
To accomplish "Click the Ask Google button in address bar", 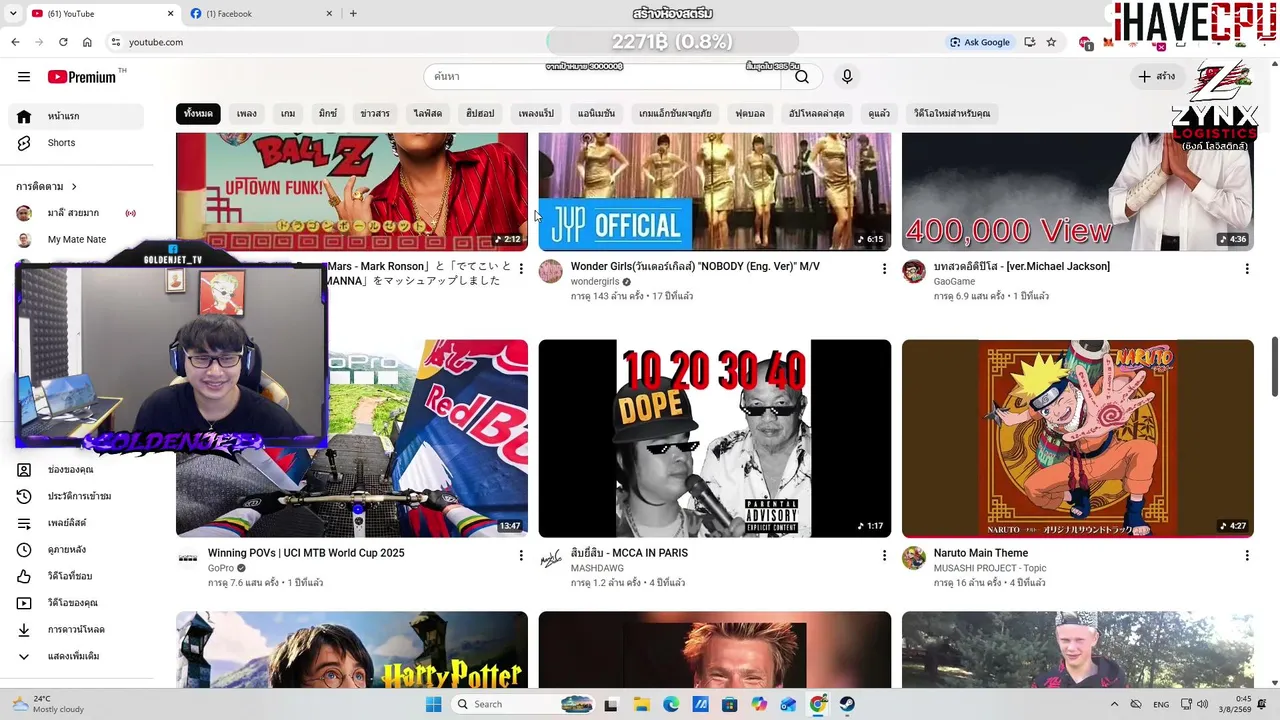I will click(x=980, y=42).
